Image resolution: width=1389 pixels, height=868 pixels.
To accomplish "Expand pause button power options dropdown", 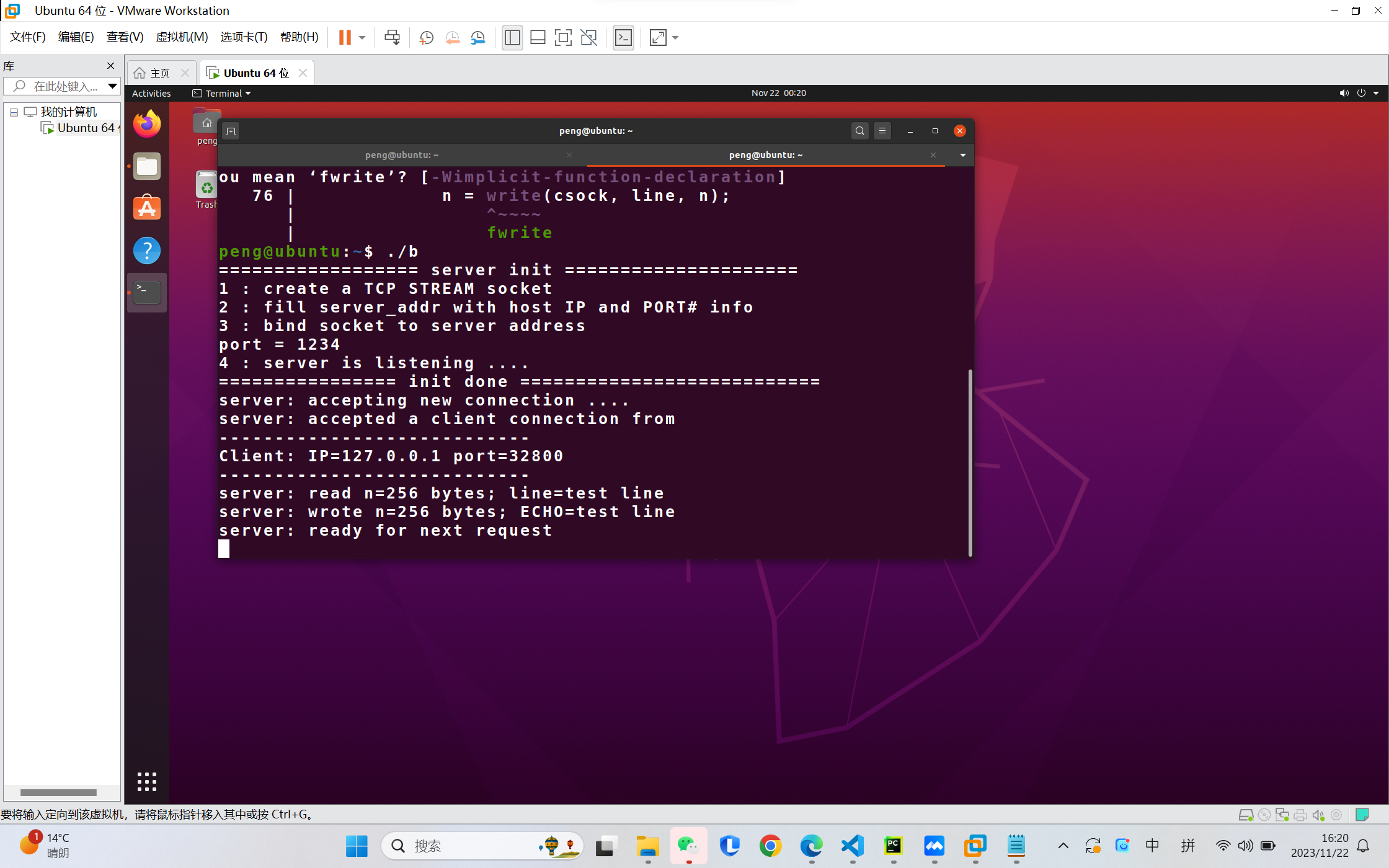I will coord(362,38).
